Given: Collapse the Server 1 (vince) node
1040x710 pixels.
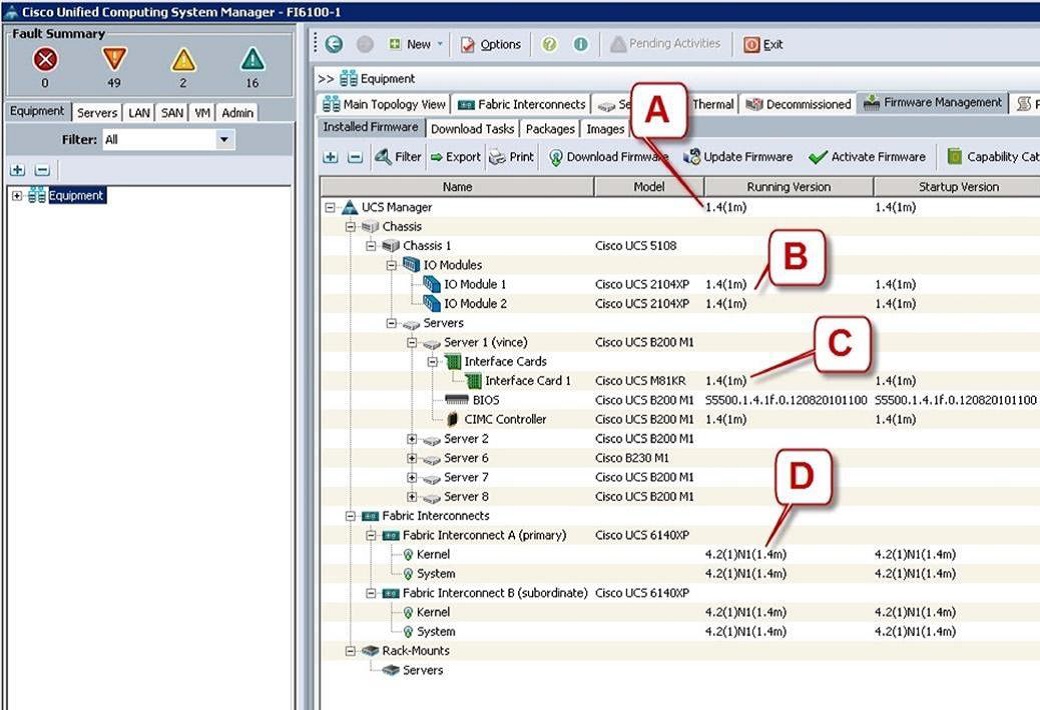Looking at the screenshot, I should coord(412,342).
